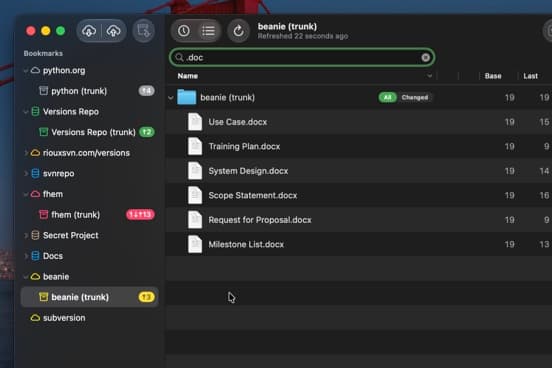Select python.org cloud repository icon
552x368 pixels.
coord(35,70)
